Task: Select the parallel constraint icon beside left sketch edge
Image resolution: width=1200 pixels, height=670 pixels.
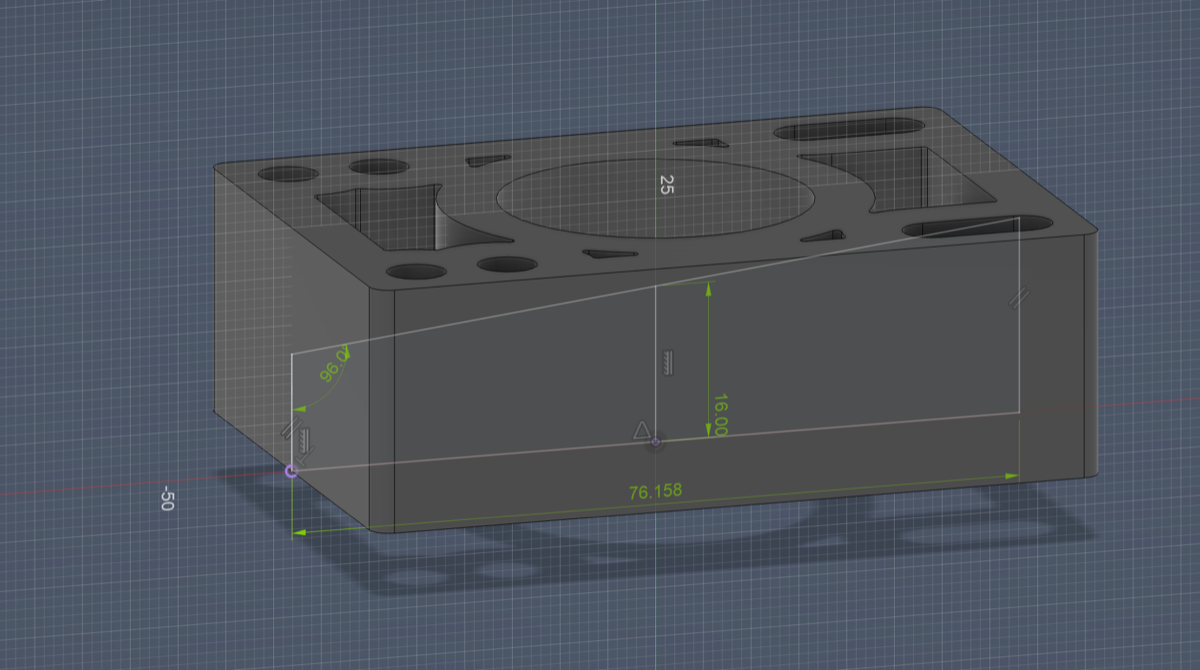Action: pyautogui.click(x=292, y=427)
